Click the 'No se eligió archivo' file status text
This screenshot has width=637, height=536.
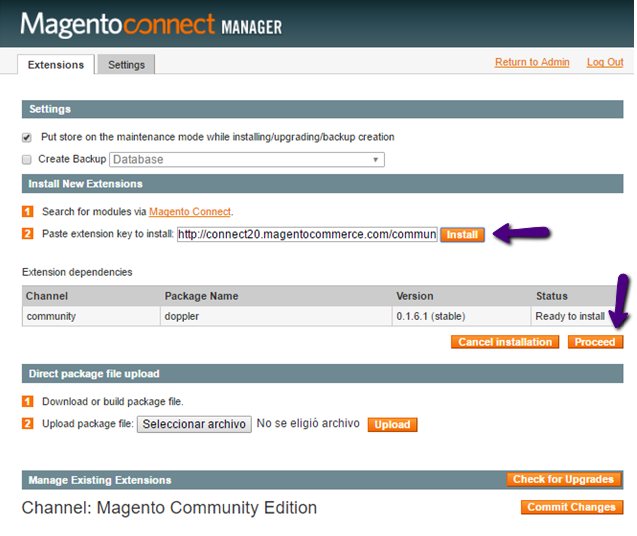[308, 423]
